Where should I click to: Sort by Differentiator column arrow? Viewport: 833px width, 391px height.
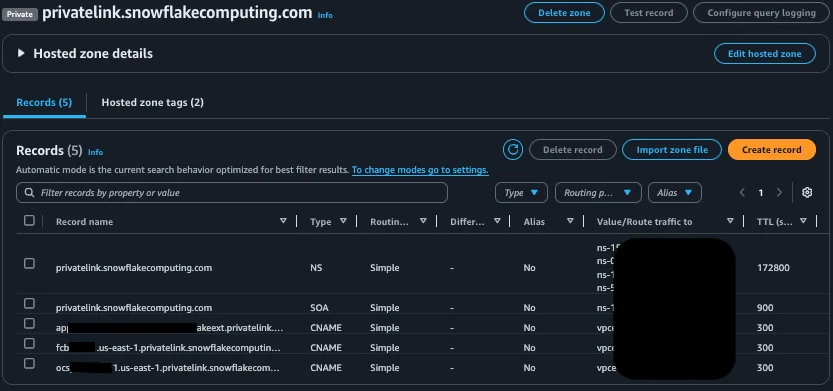497,221
